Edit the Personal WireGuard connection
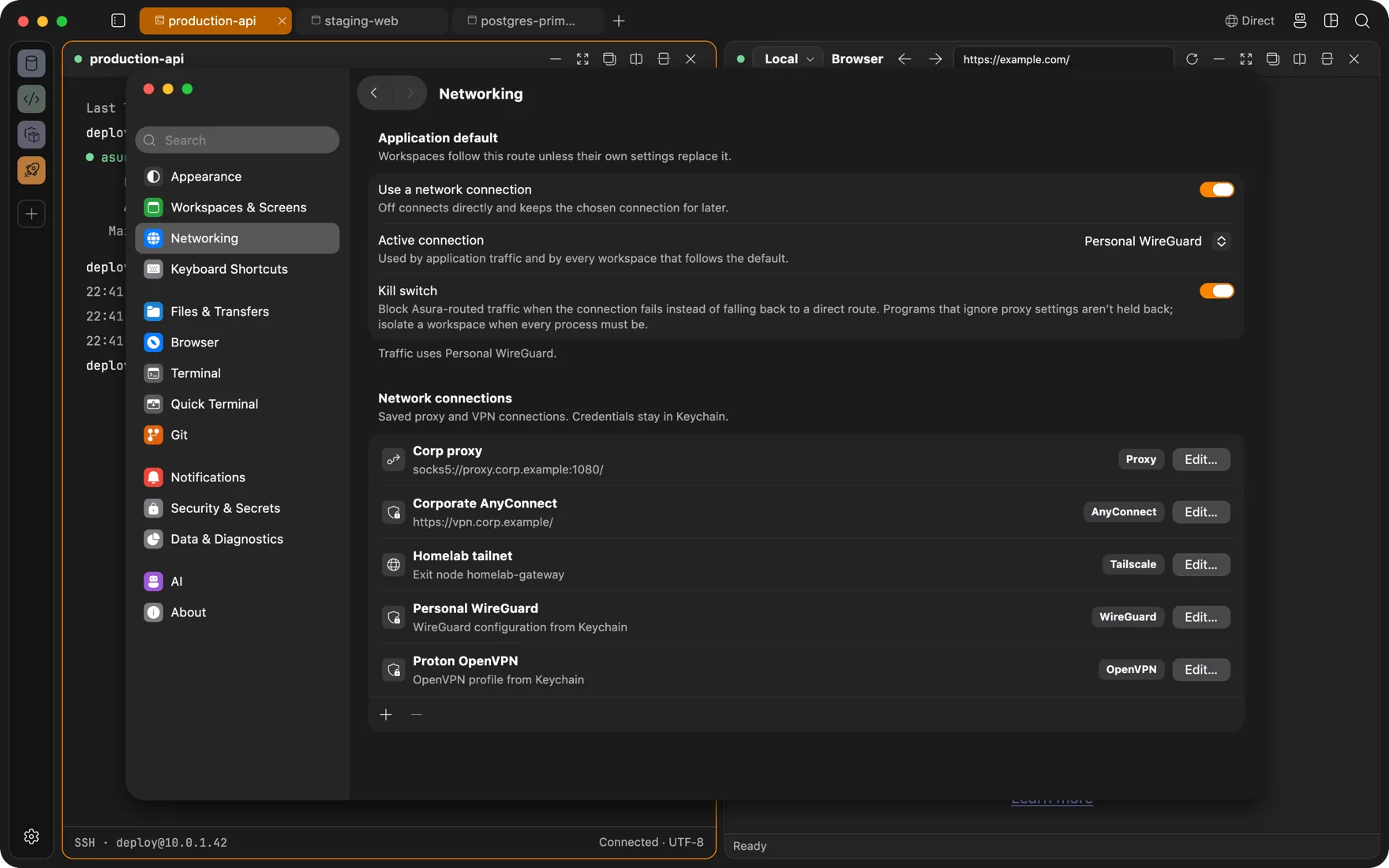Screen dimensions: 1389x868 1200,617
